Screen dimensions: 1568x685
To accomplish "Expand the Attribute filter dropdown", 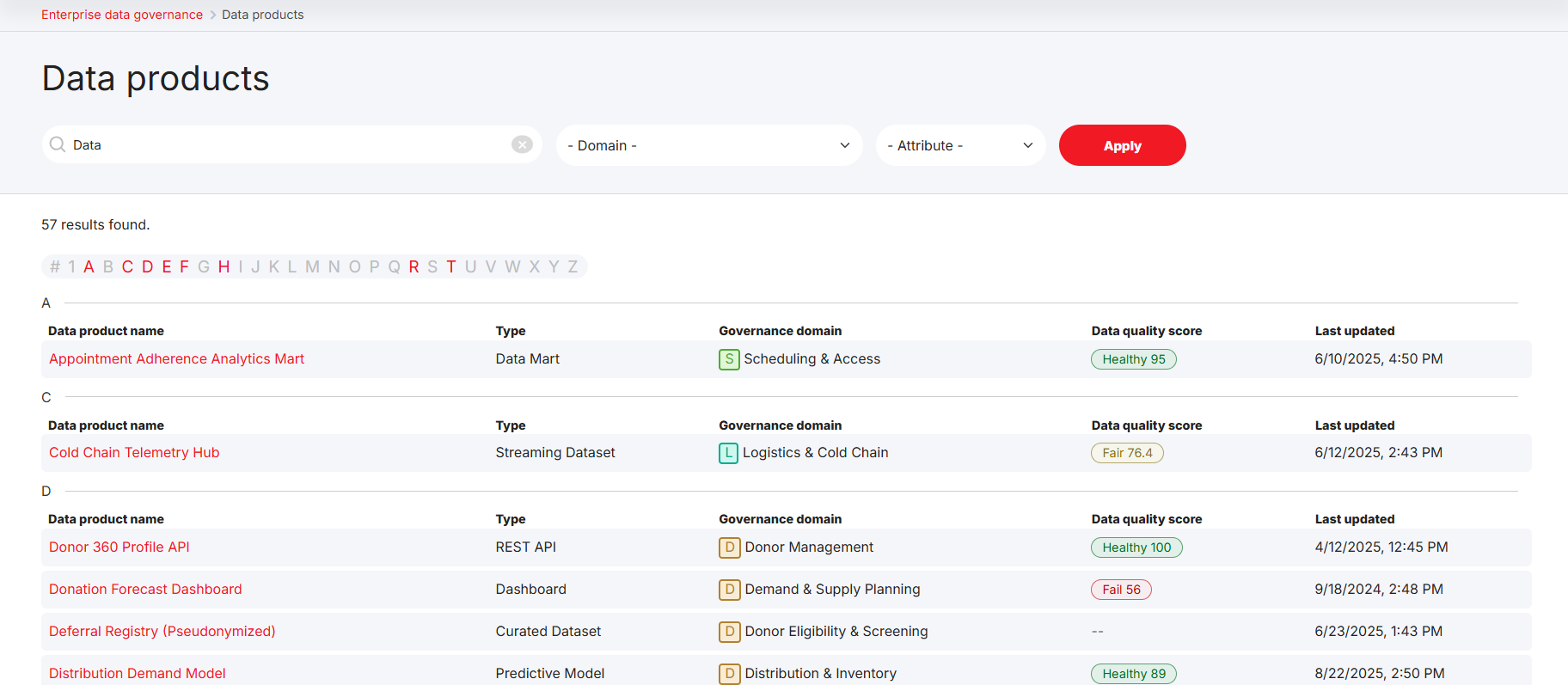I will coord(959,145).
